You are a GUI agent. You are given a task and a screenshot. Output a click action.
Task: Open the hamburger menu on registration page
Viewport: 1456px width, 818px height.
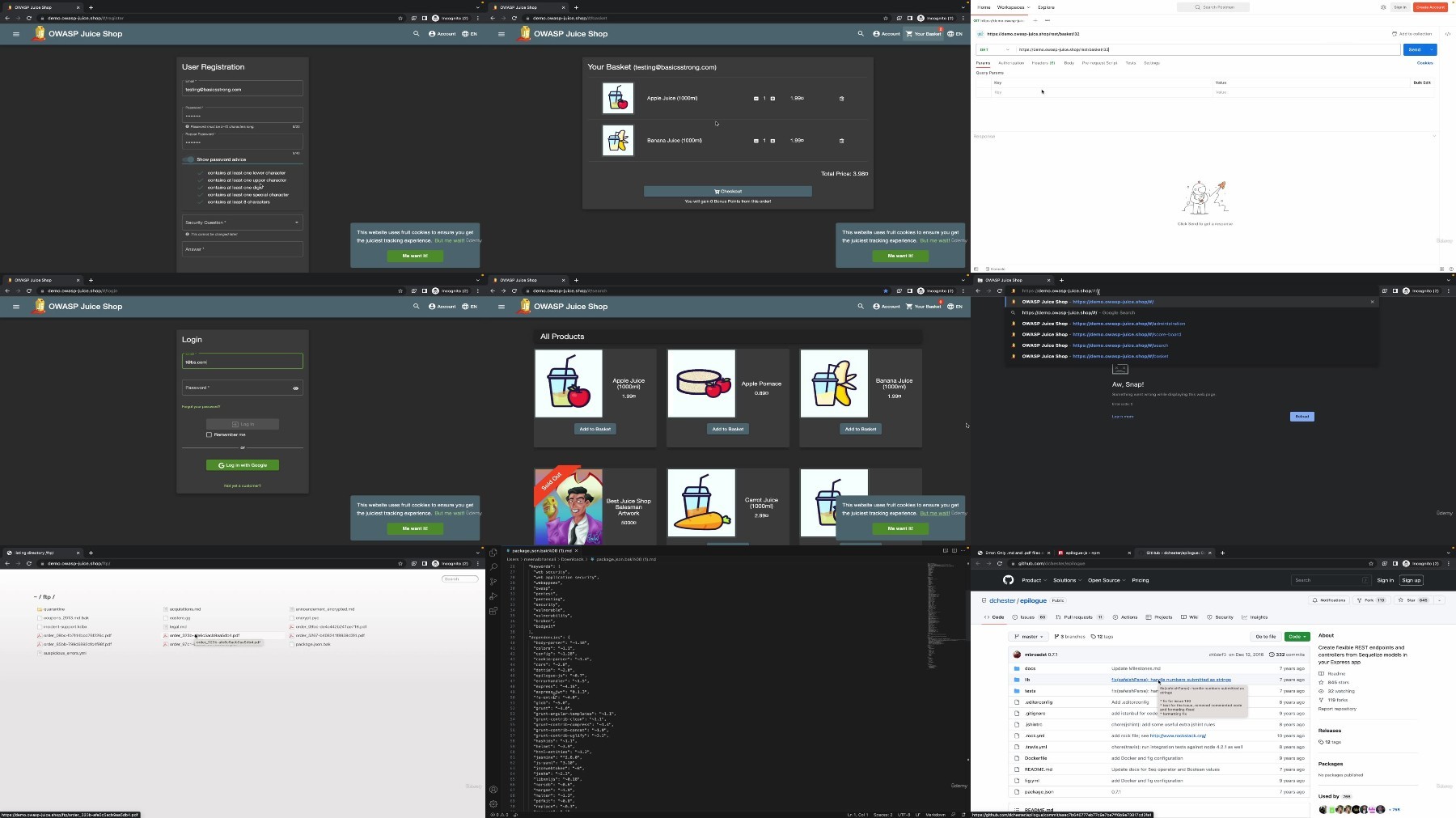(15, 34)
